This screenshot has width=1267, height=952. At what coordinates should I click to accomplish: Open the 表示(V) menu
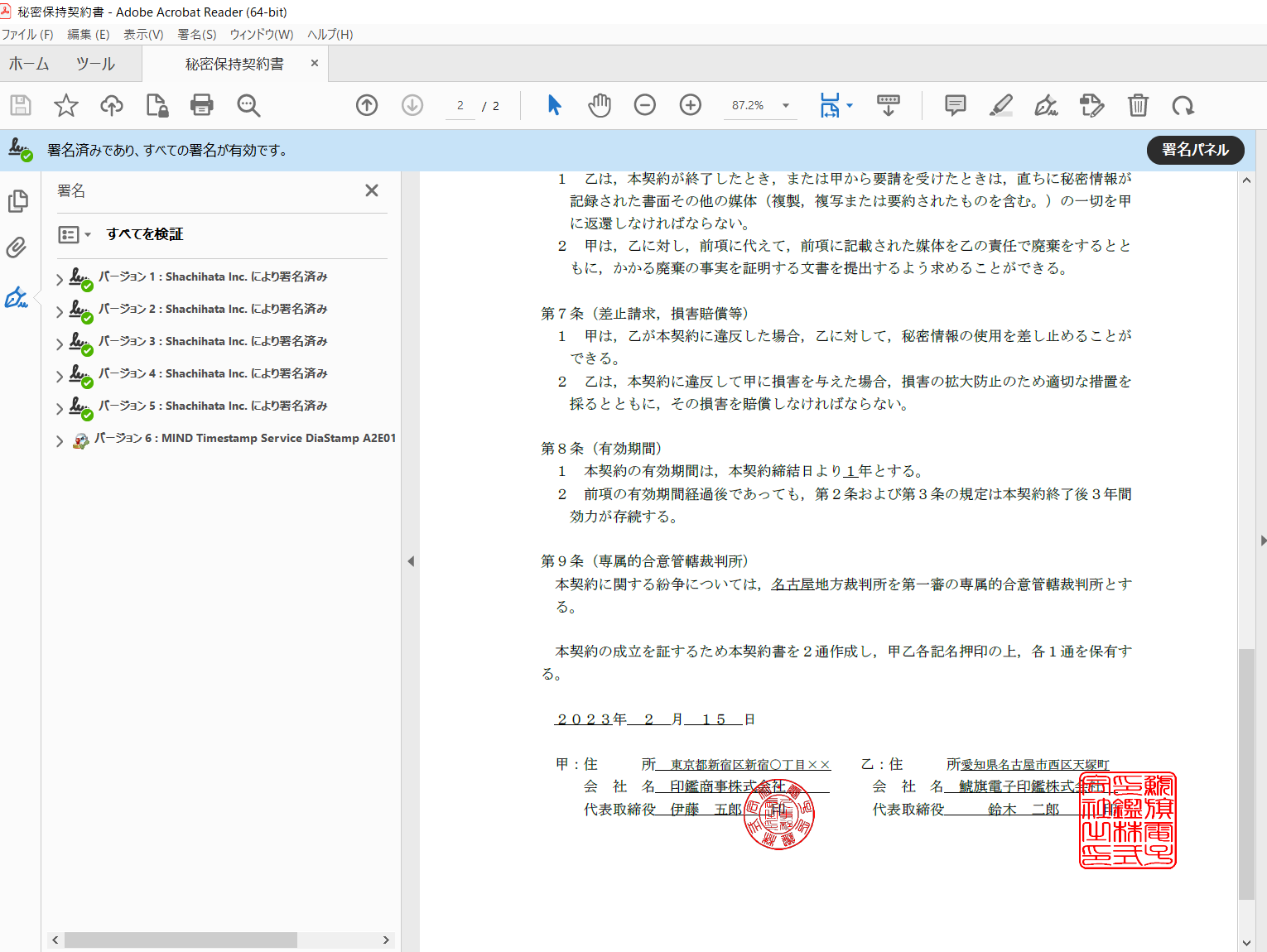pyautogui.click(x=143, y=34)
